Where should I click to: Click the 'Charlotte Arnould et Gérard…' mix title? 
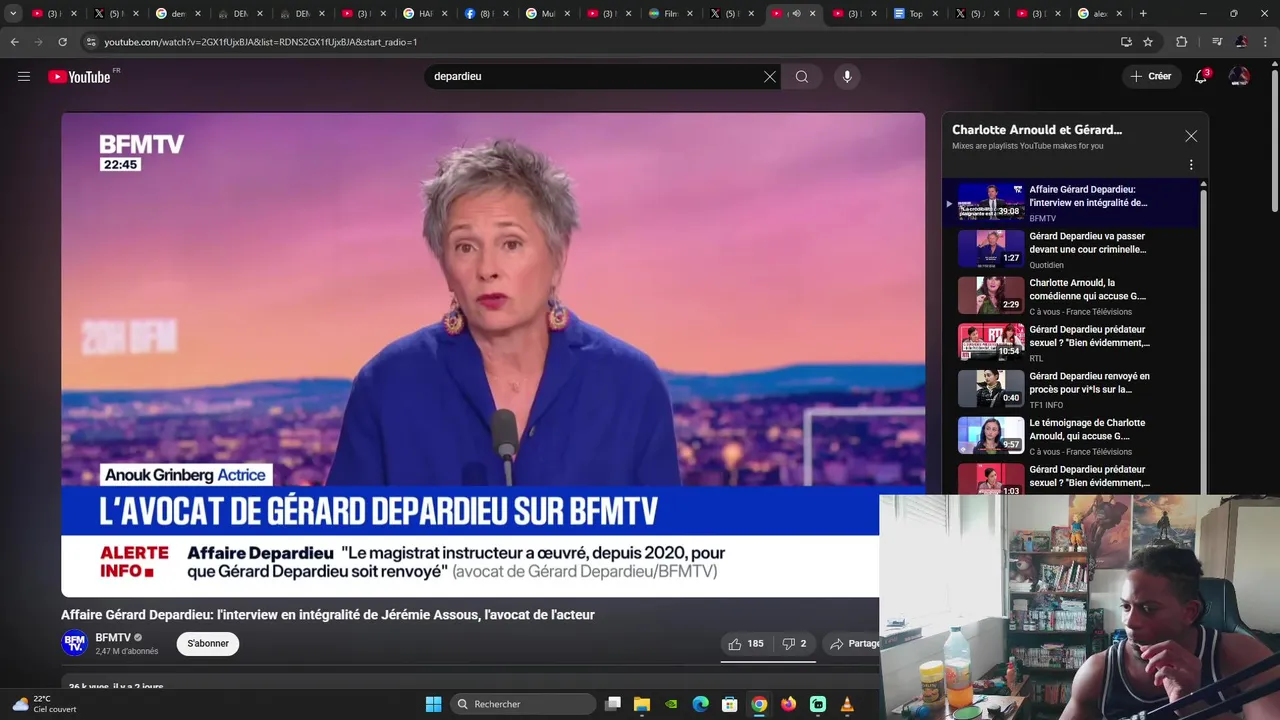pyautogui.click(x=1037, y=130)
